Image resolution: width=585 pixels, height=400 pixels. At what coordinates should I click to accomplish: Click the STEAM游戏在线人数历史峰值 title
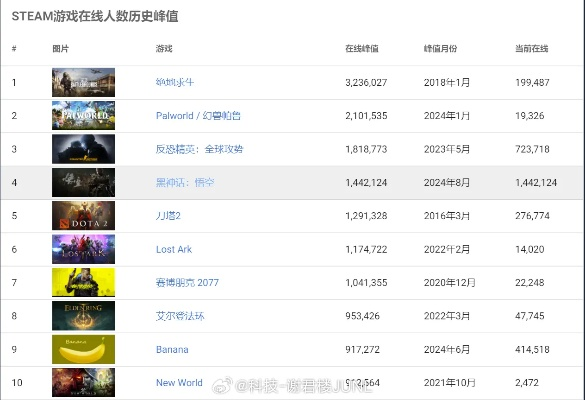pyautogui.click(x=95, y=16)
